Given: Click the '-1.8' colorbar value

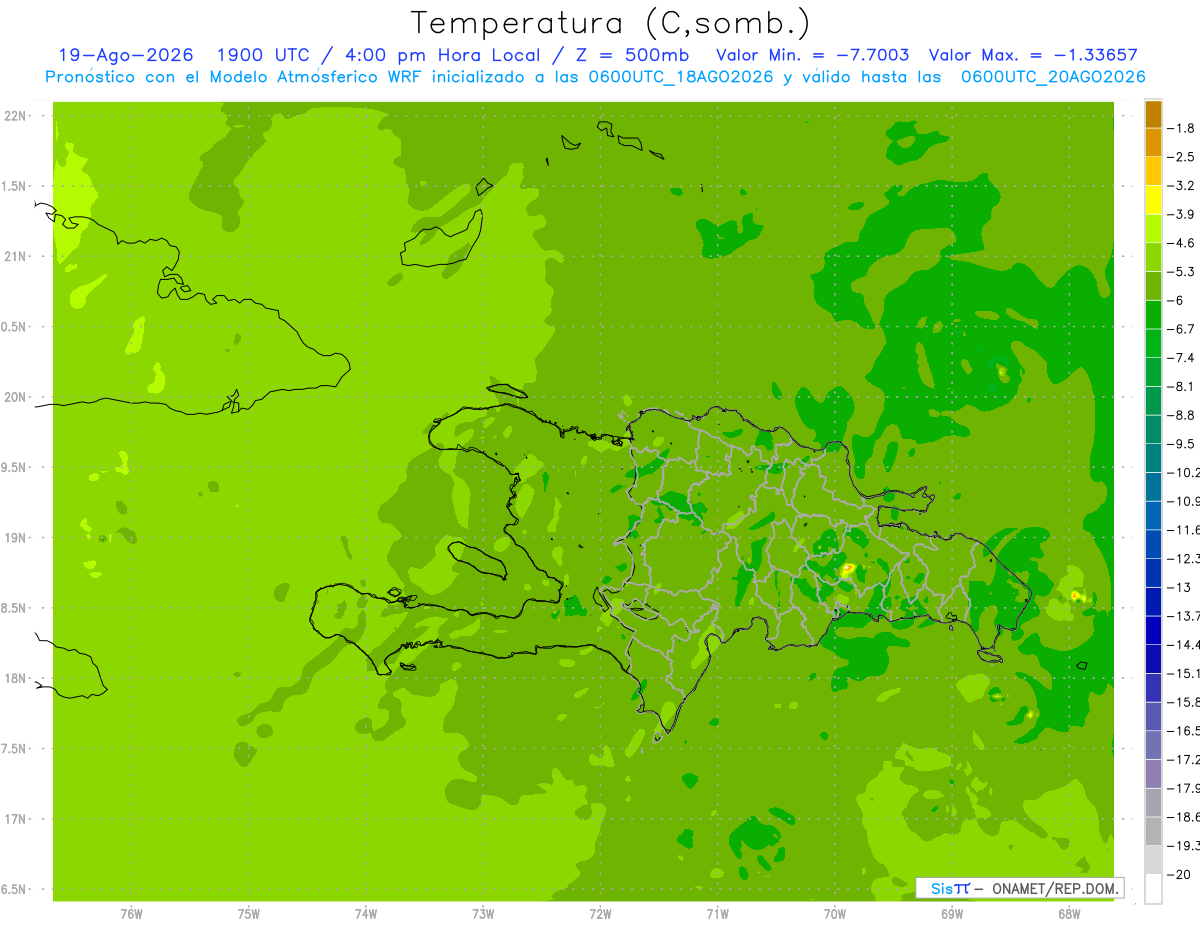Looking at the screenshot, I should 1181,128.
